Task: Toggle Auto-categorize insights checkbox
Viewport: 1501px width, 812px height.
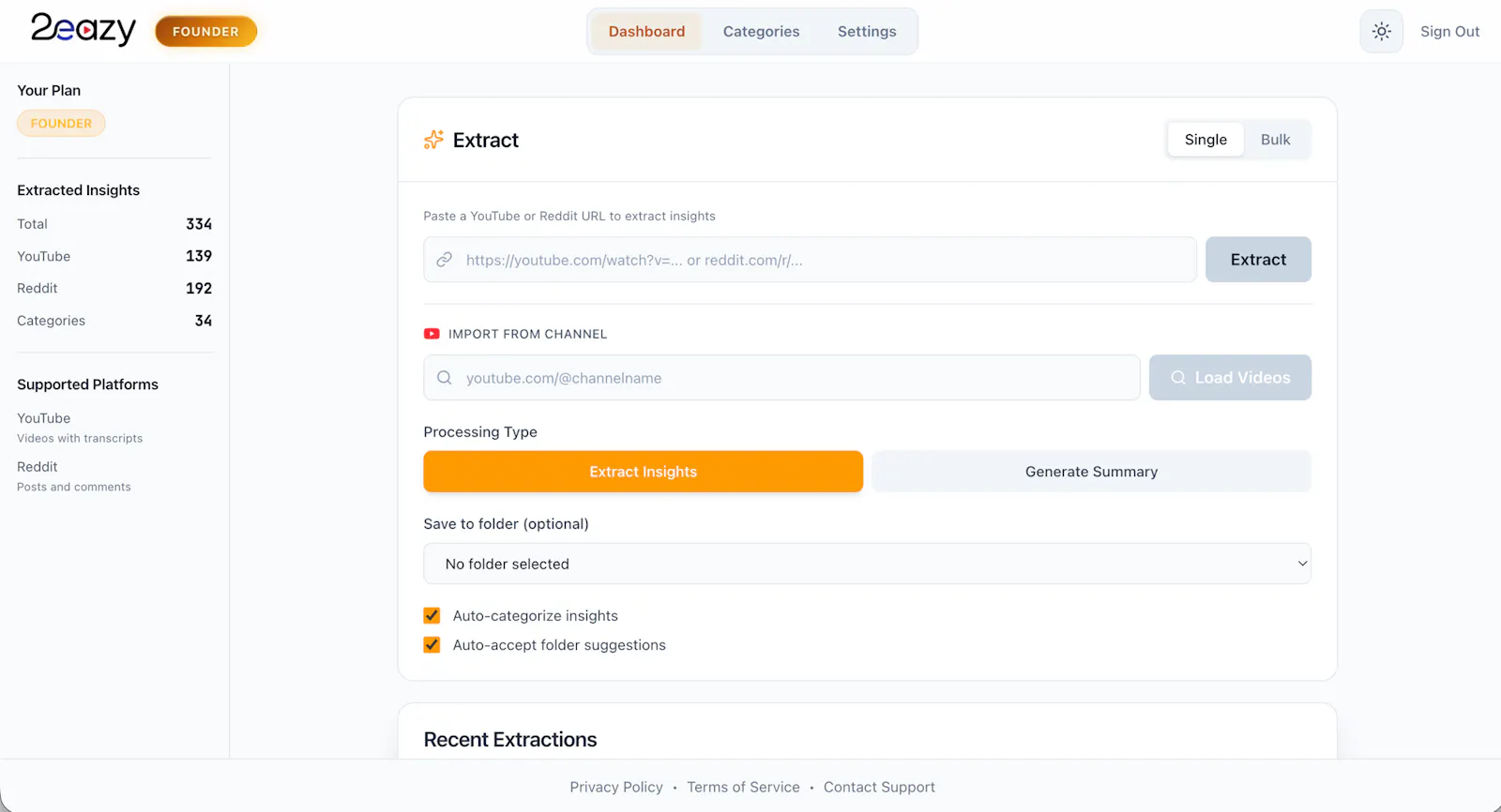Action: 432,616
